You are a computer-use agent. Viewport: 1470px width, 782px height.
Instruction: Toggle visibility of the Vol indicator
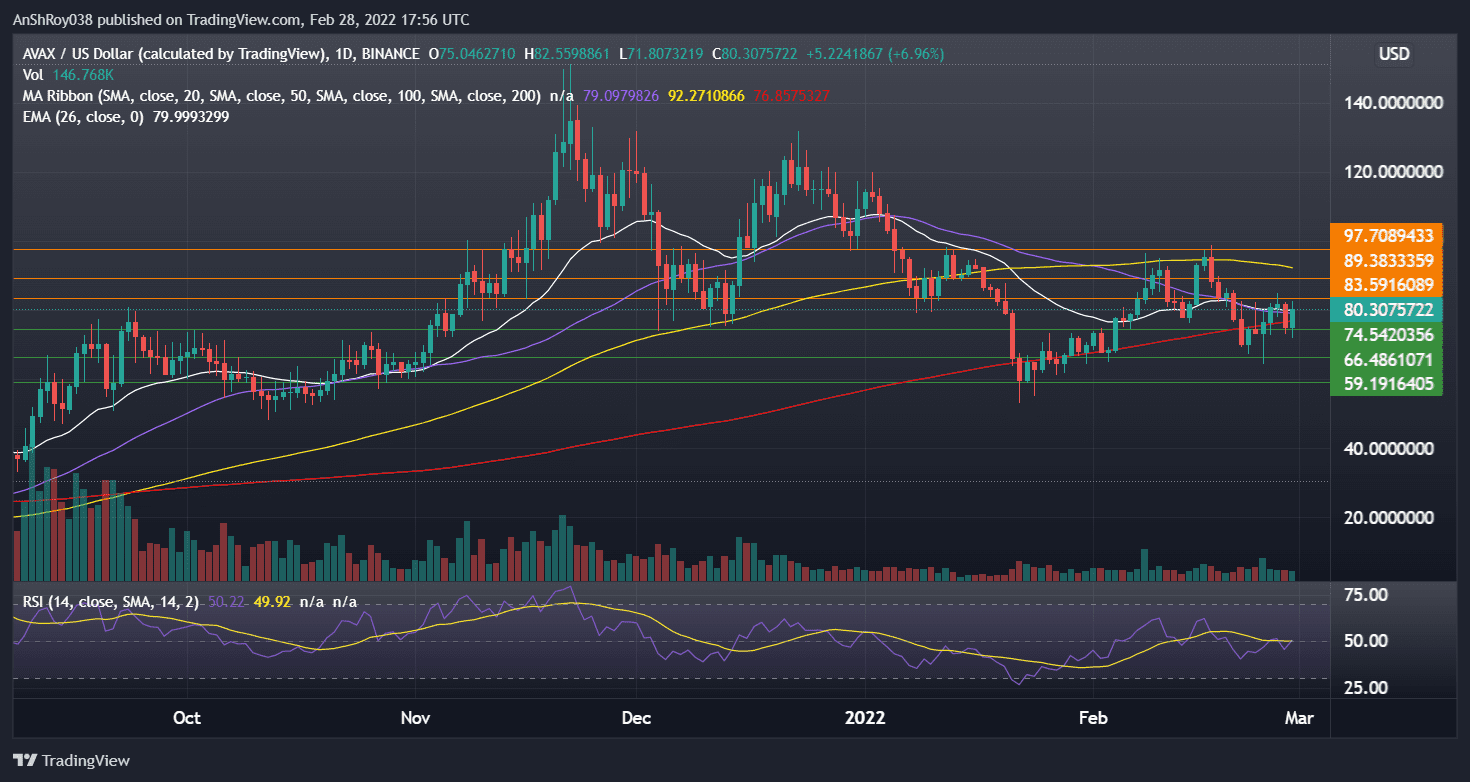point(32,75)
